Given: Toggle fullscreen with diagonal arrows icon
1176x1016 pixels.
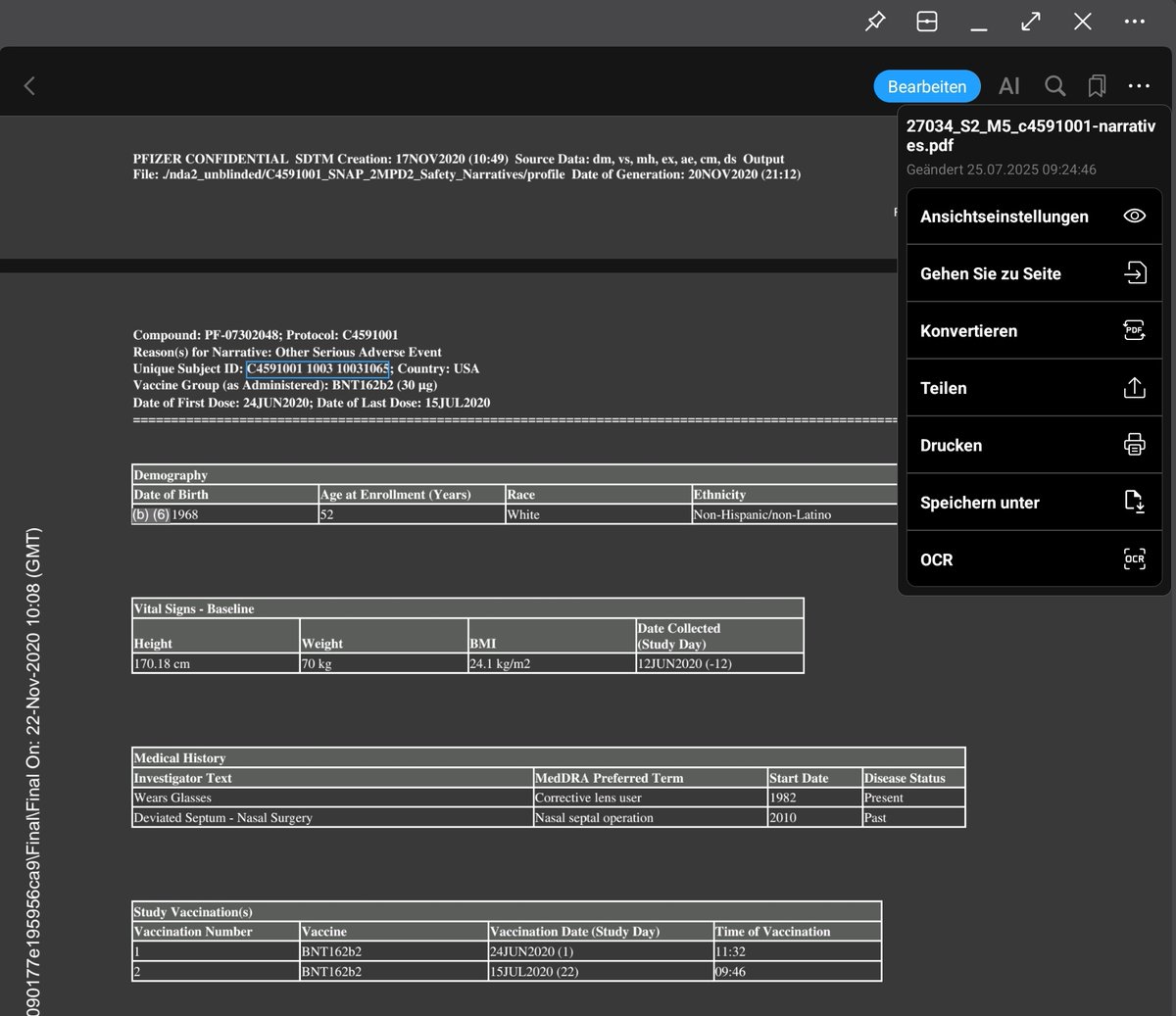Looking at the screenshot, I should [1031, 21].
